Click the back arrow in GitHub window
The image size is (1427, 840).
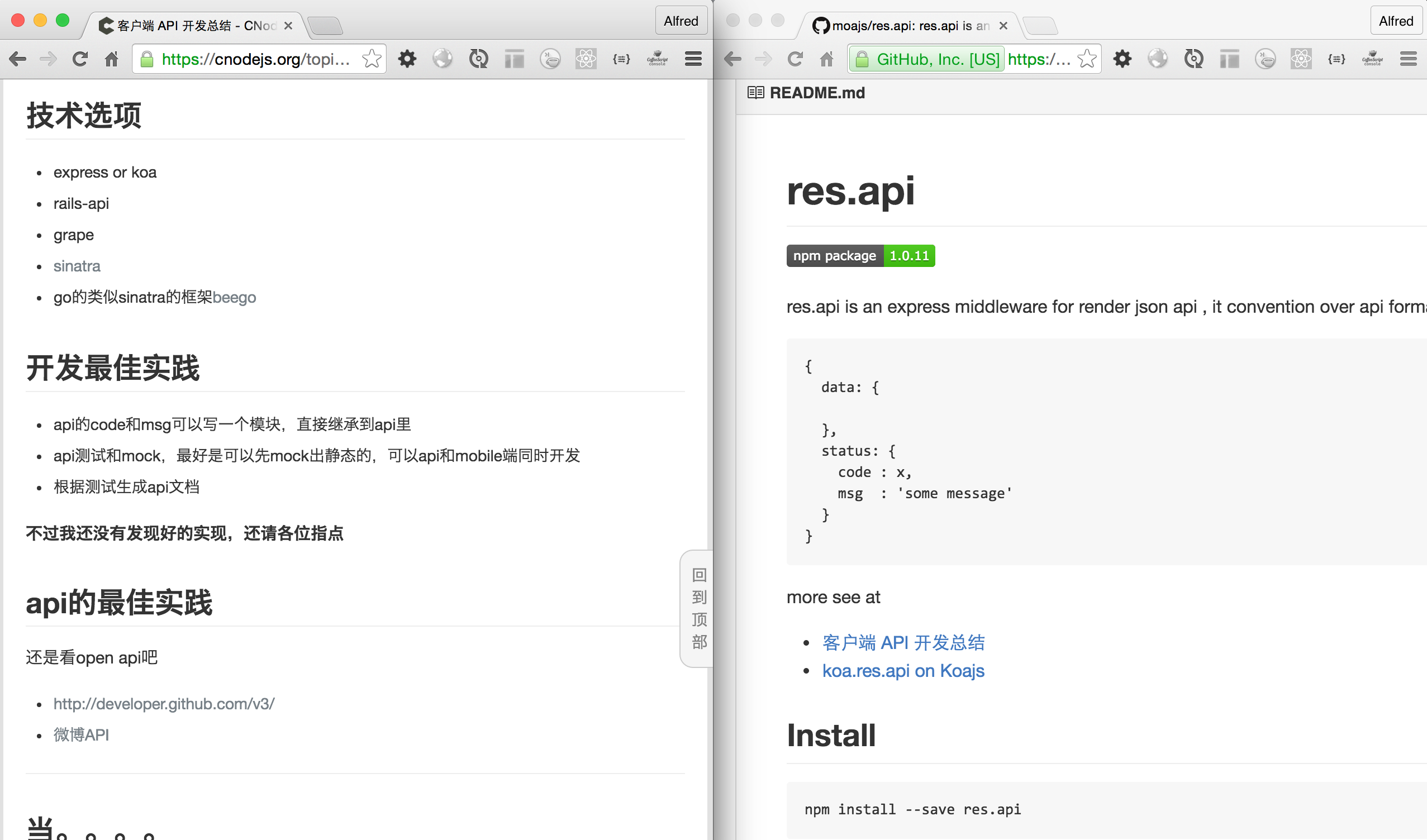(732, 59)
